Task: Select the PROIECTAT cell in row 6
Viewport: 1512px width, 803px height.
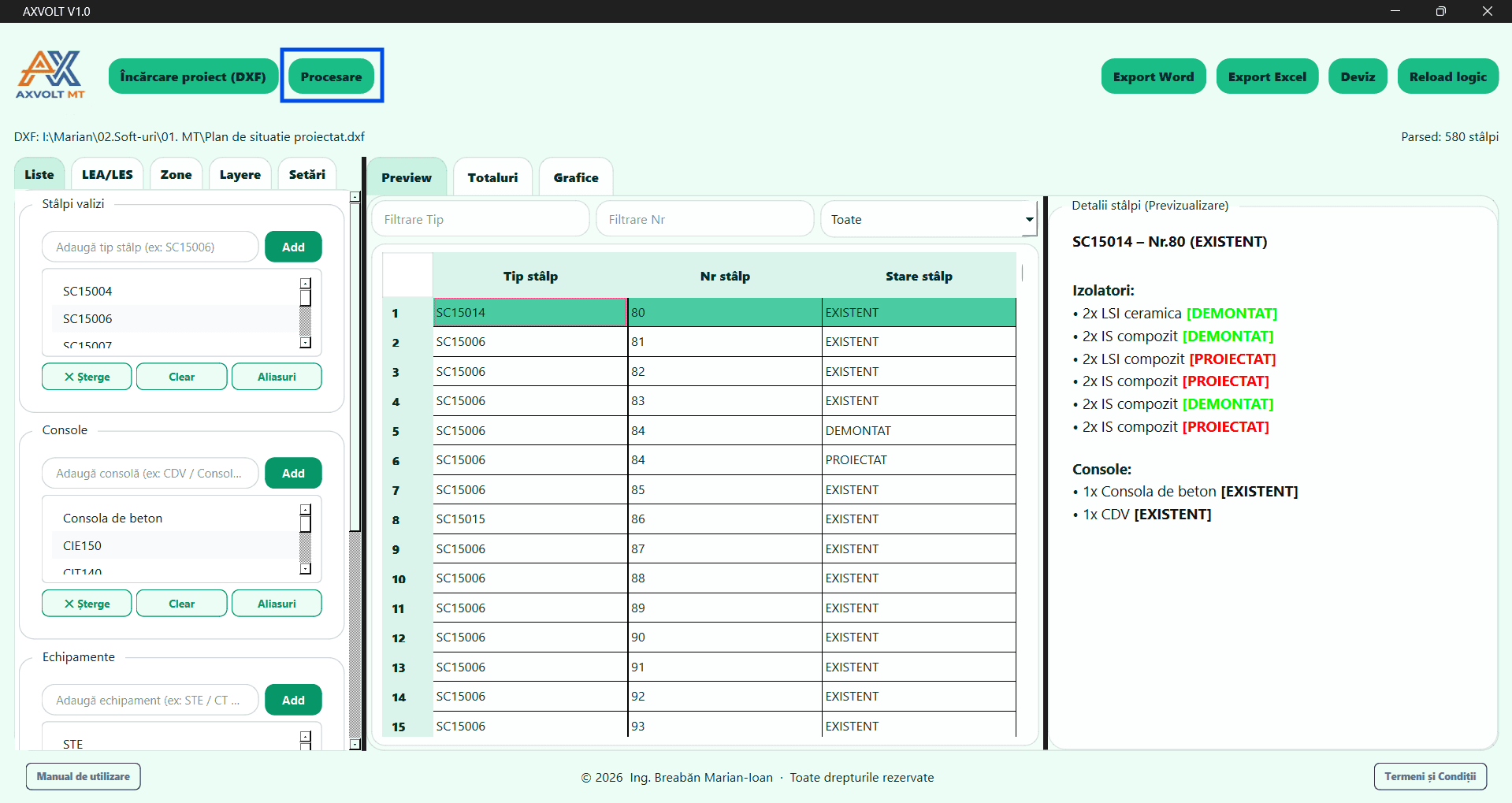Action: pos(919,459)
